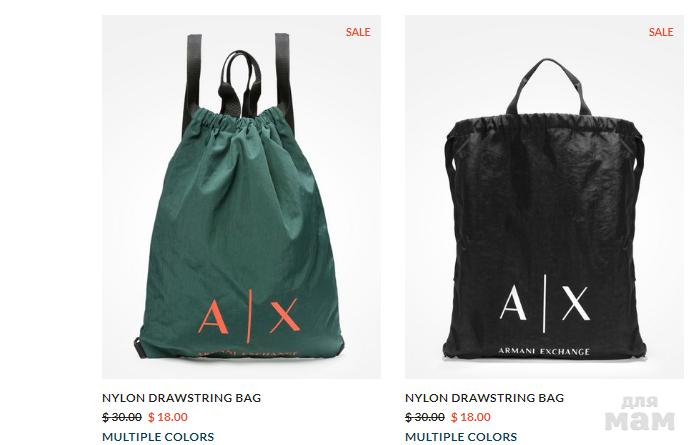Click the 'для мам' watermark logo

(x=640, y=414)
